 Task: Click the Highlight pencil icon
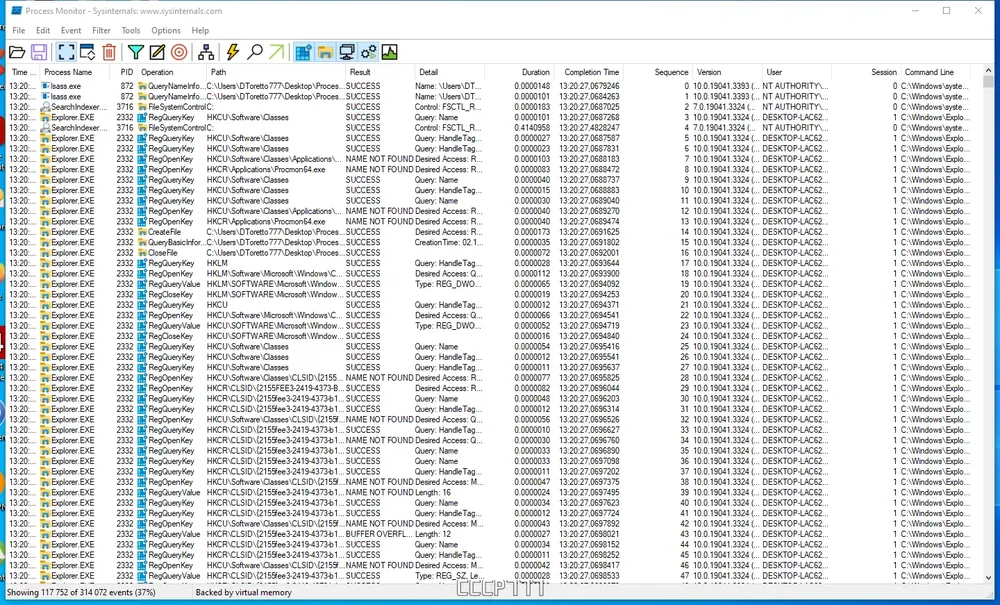click(157, 52)
